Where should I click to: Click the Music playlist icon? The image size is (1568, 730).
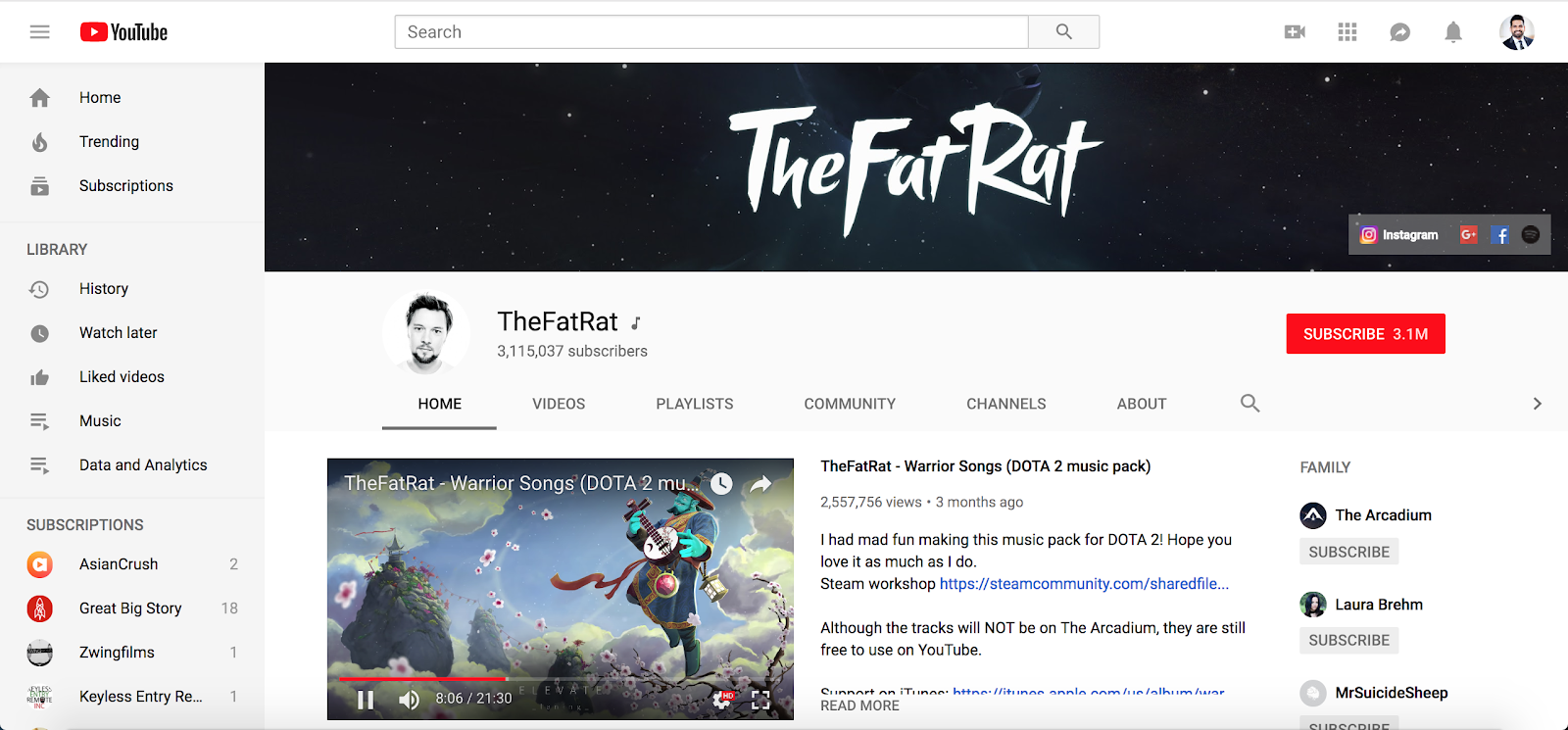39,421
